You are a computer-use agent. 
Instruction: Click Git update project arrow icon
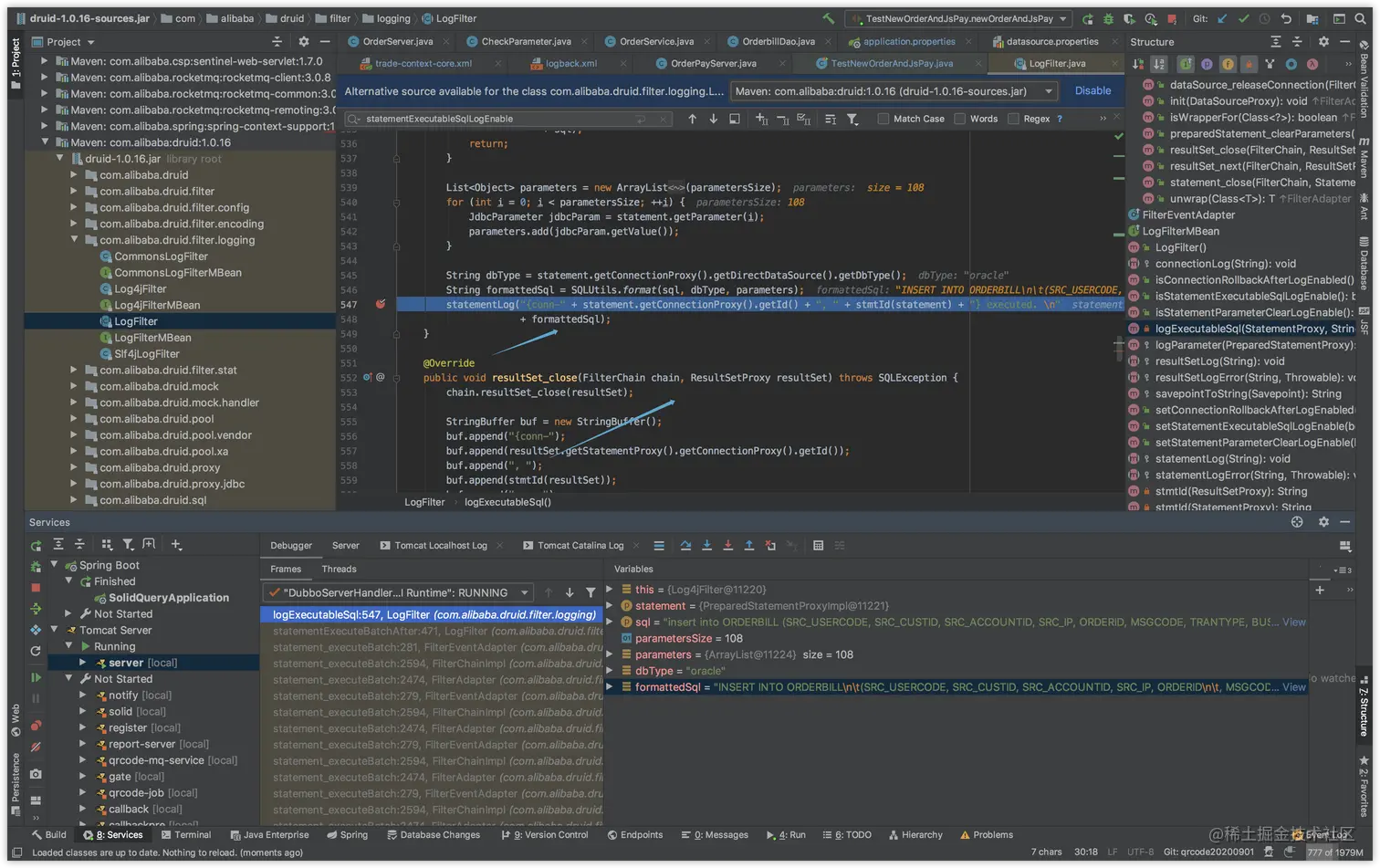(x=1222, y=18)
